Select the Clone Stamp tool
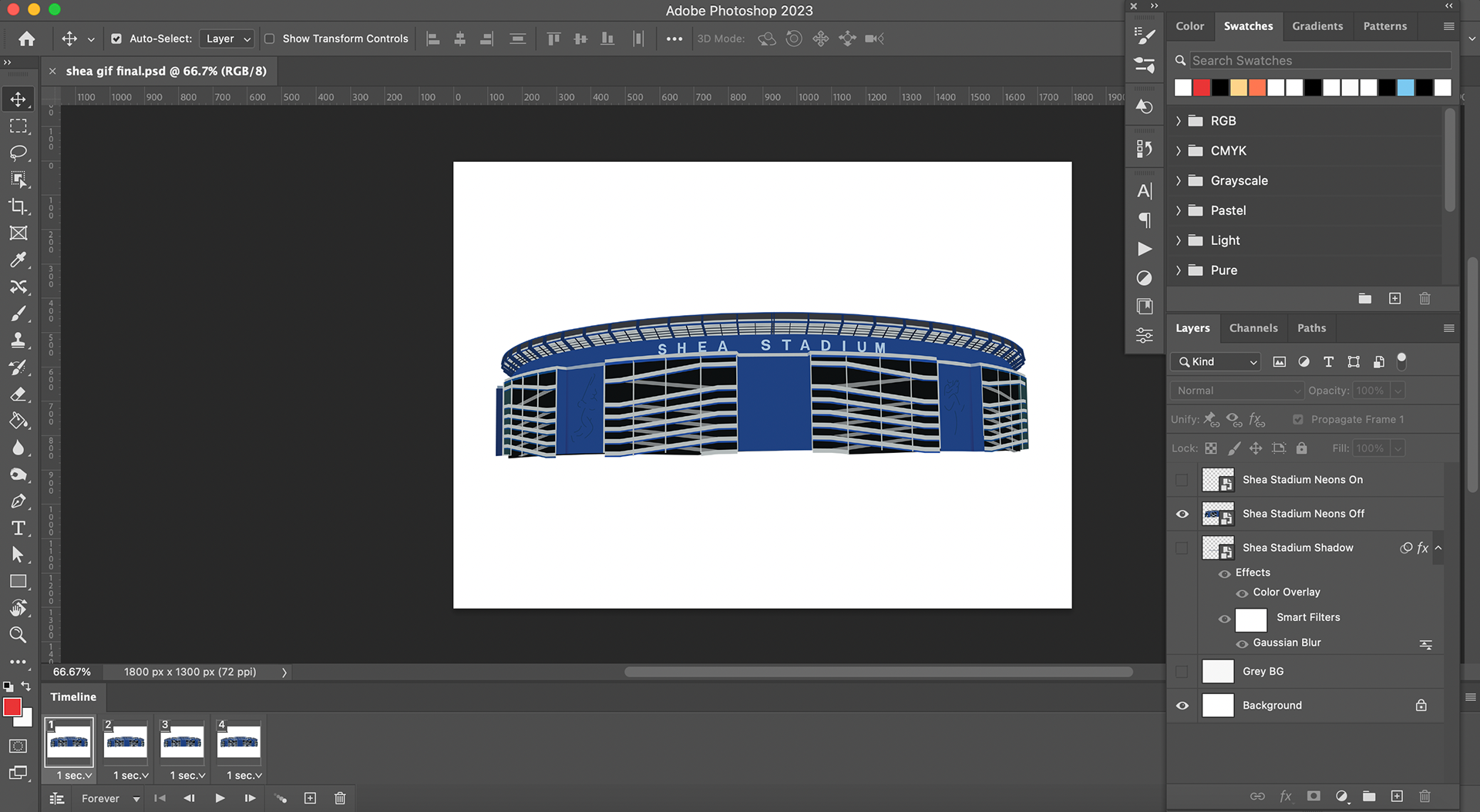Image resolution: width=1480 pixels, height=812 pixels. 18,341
